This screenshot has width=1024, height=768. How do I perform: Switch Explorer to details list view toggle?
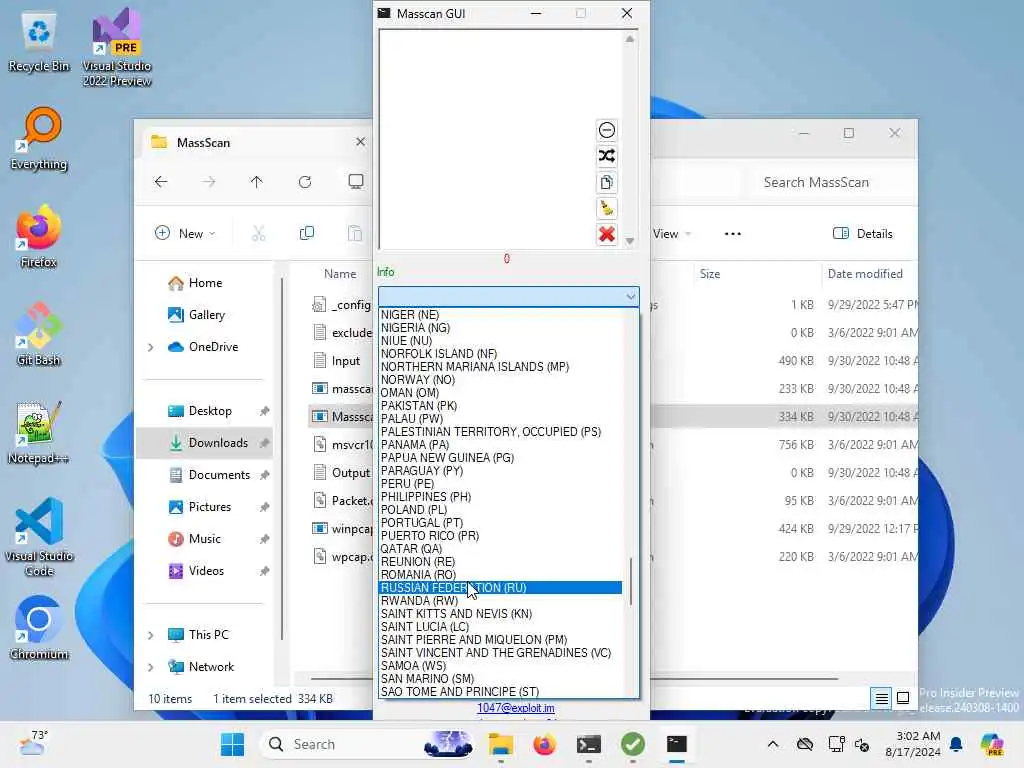881,698
